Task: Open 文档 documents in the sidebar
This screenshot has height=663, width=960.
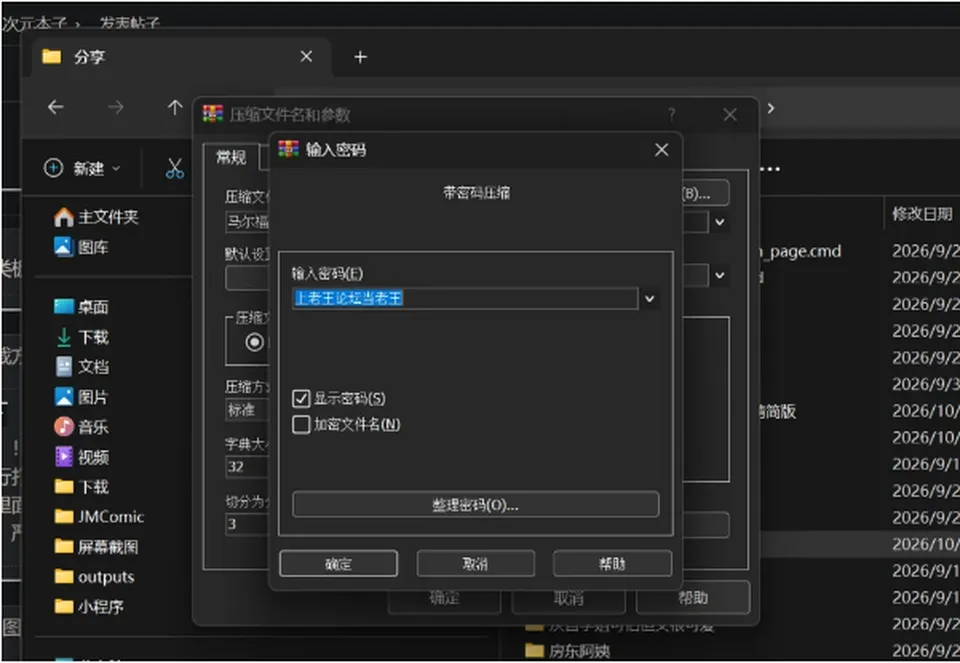Action: click(x=81, y=367)
